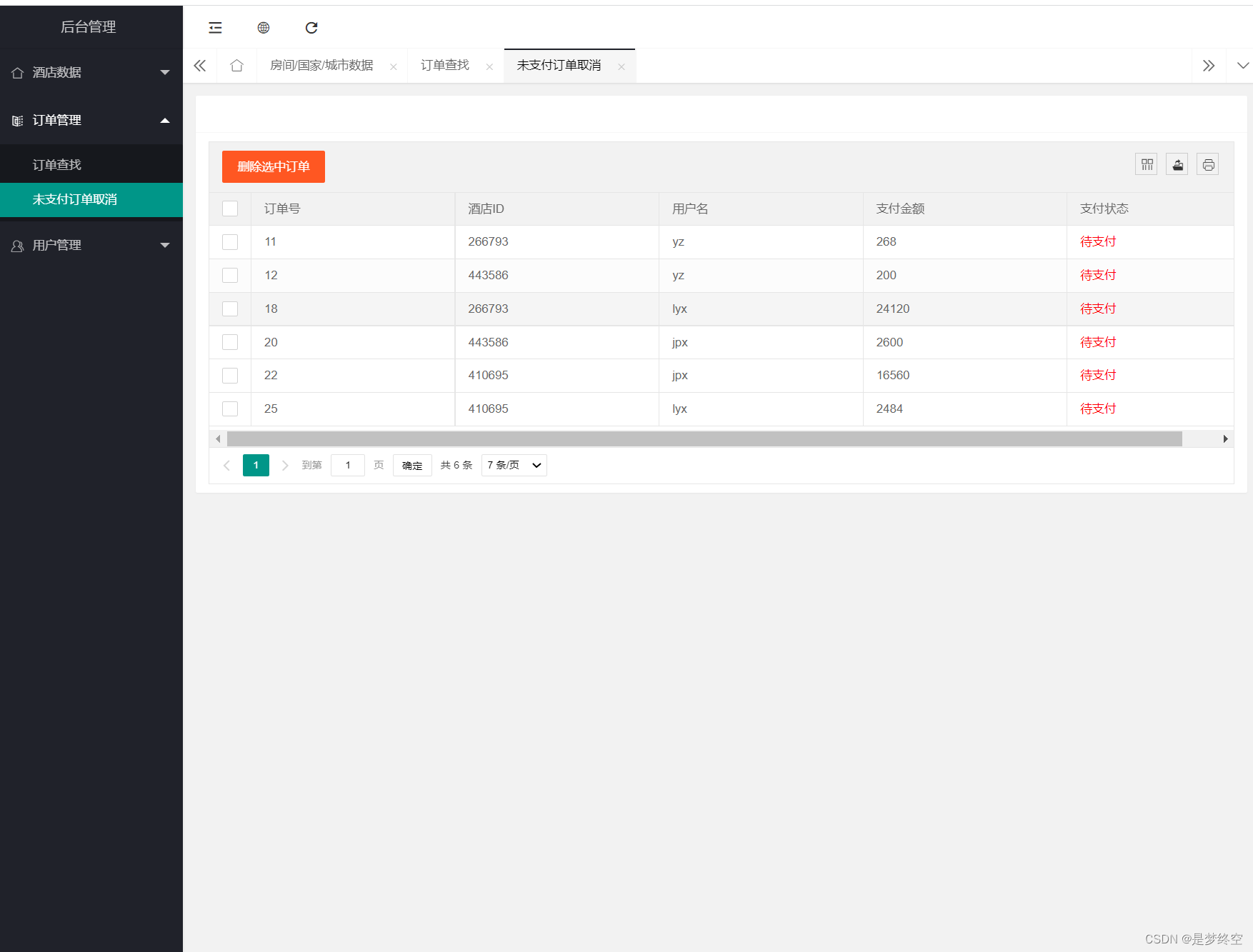Go to previous page arrow

pos(226,465)
